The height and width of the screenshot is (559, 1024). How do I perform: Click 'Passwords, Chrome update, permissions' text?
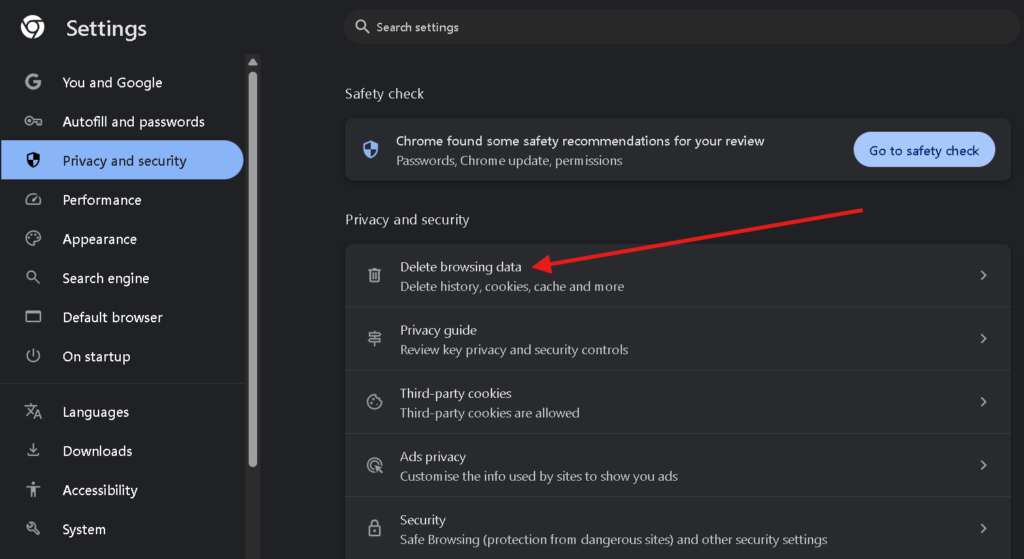[509, 161]
